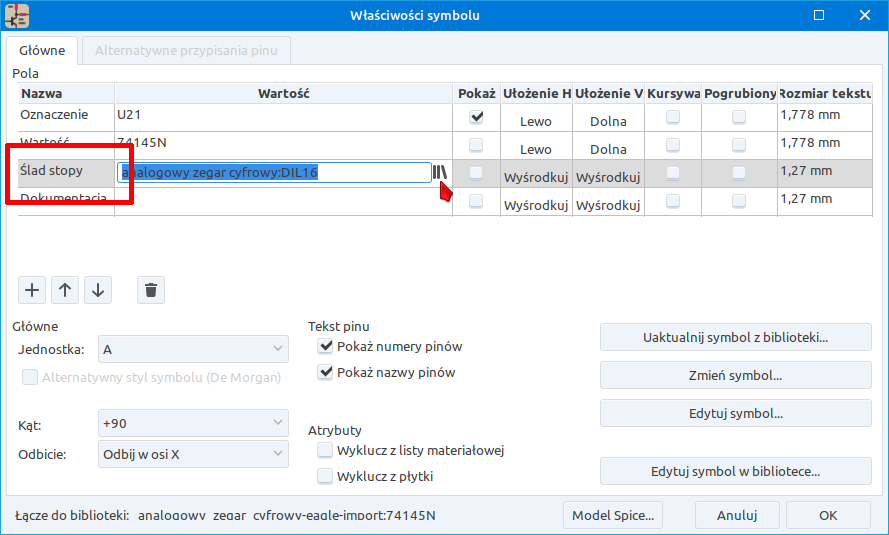Switch to Alternatywne przypisania pinu tab

pos(187,50)
